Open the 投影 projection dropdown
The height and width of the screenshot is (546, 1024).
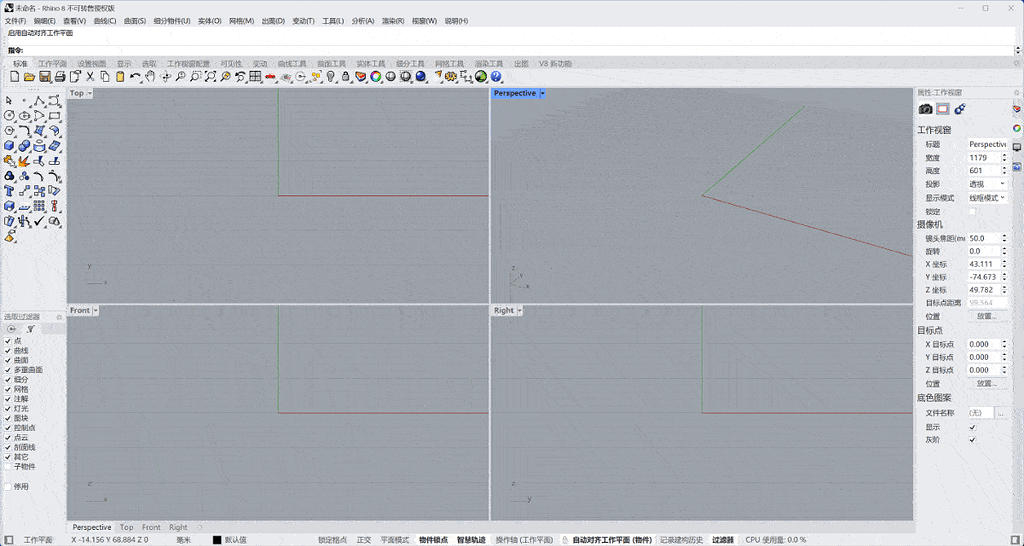click(987, 184)
